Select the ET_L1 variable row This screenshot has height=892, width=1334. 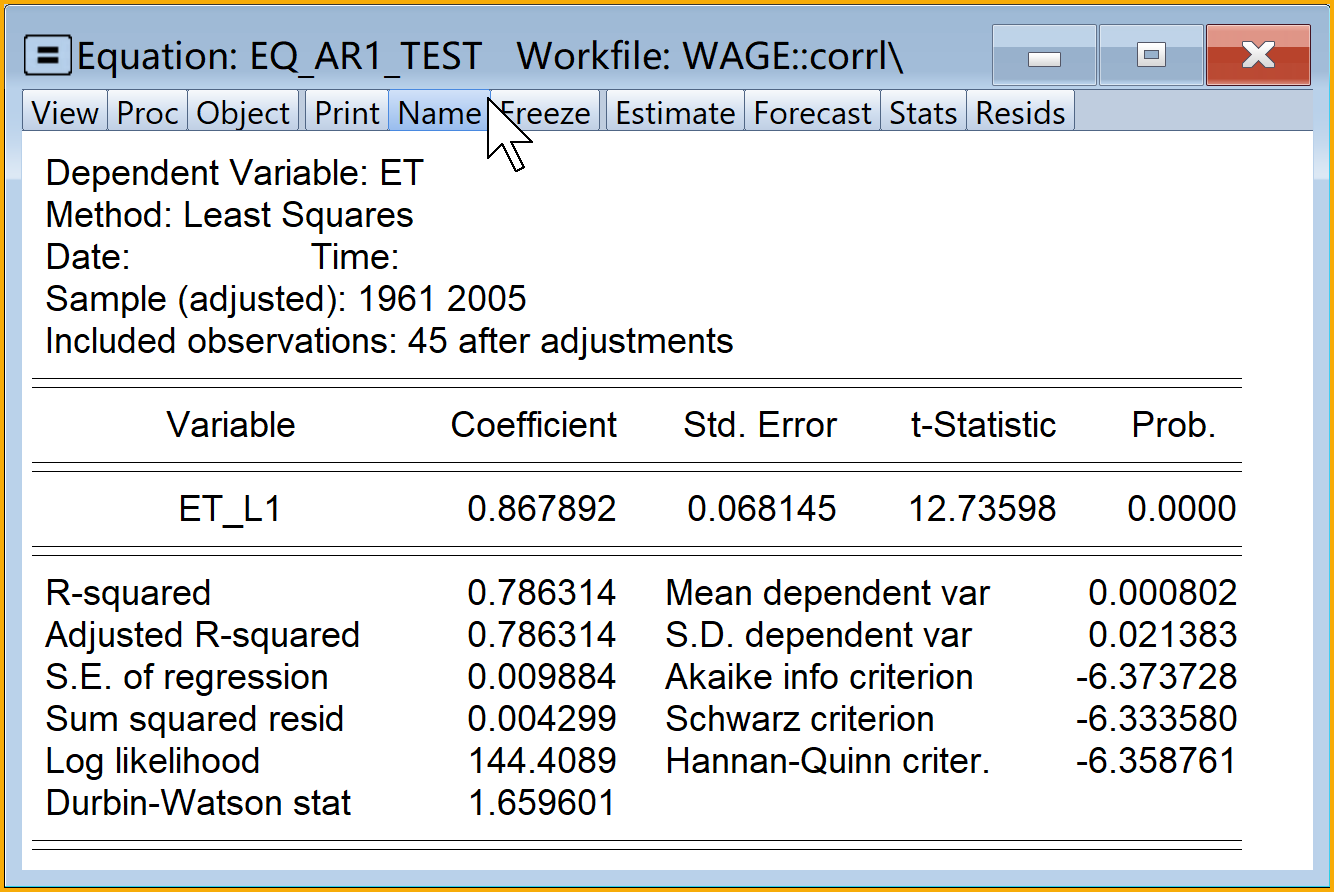tap(637, 509)
